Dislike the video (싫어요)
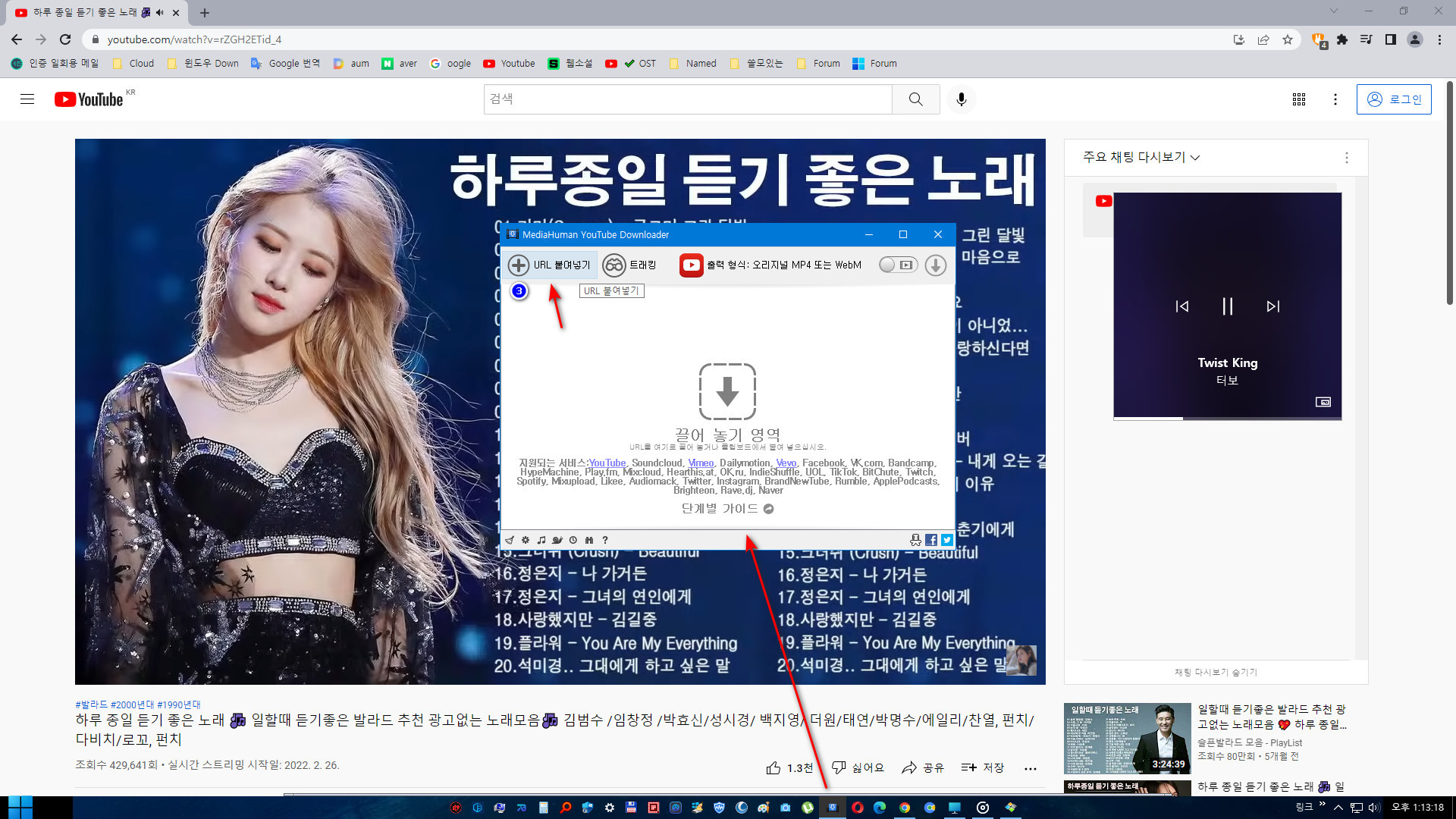The height and width of the screenshot is (819, 1456). click(858, 768)
